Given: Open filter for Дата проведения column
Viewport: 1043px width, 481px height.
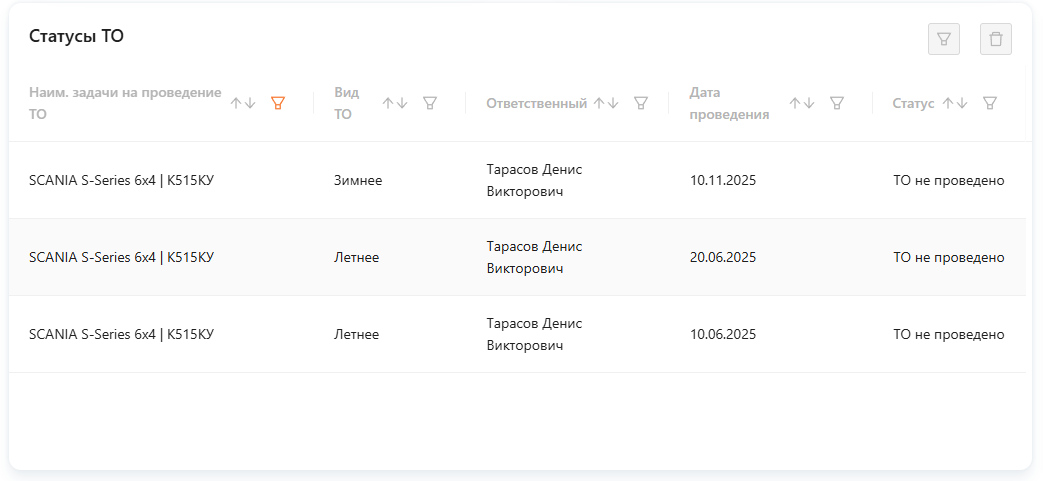Looking at the screenshot, I should (837, 103).
